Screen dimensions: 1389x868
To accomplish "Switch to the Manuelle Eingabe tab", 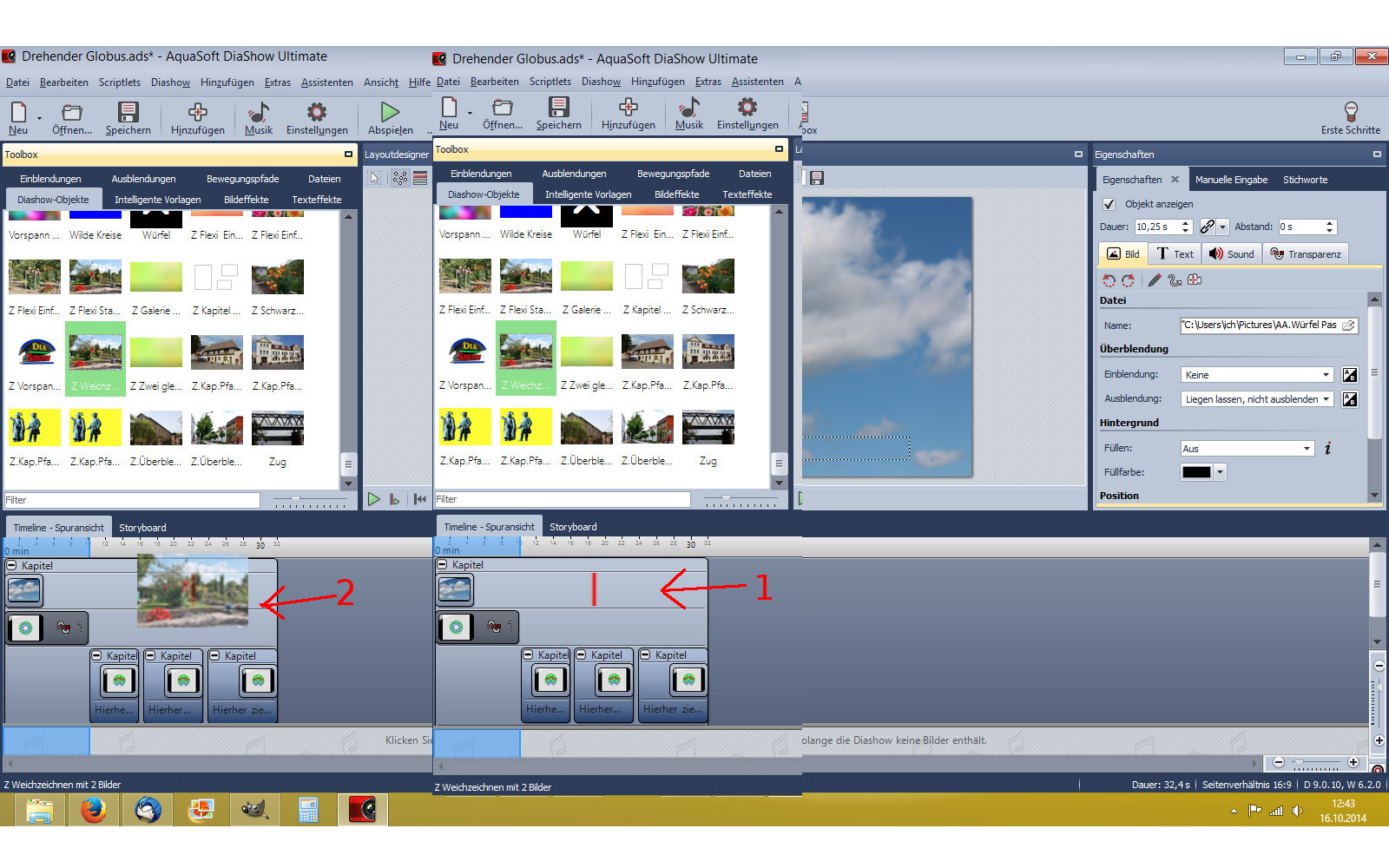I will point(1231,180).
